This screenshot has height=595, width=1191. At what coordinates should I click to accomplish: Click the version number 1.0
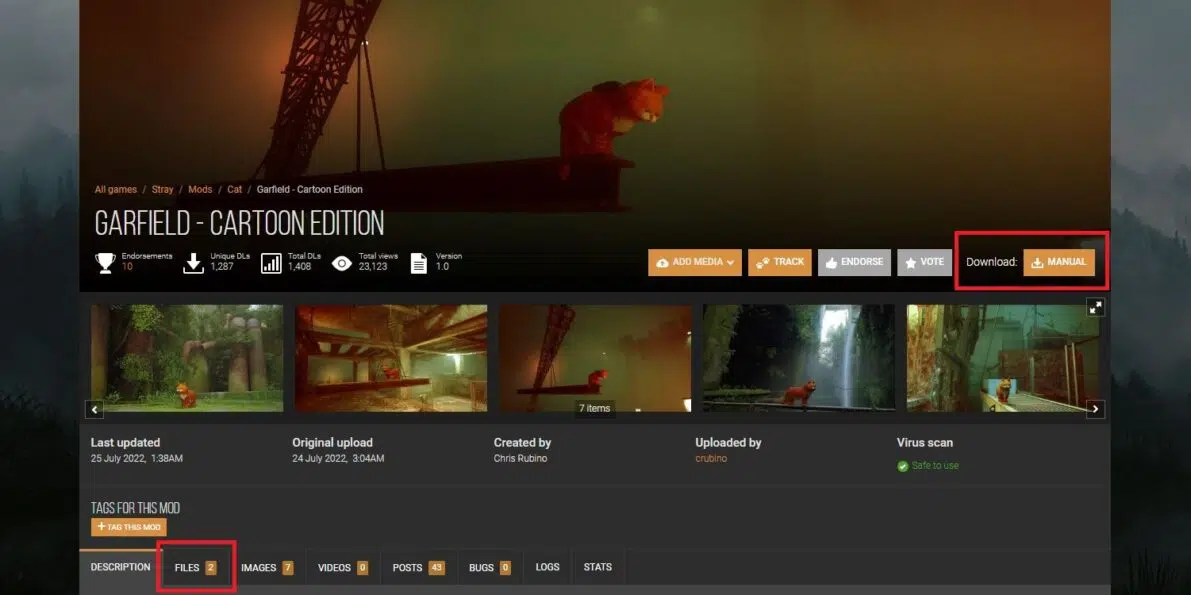click(x=441, y=267)
